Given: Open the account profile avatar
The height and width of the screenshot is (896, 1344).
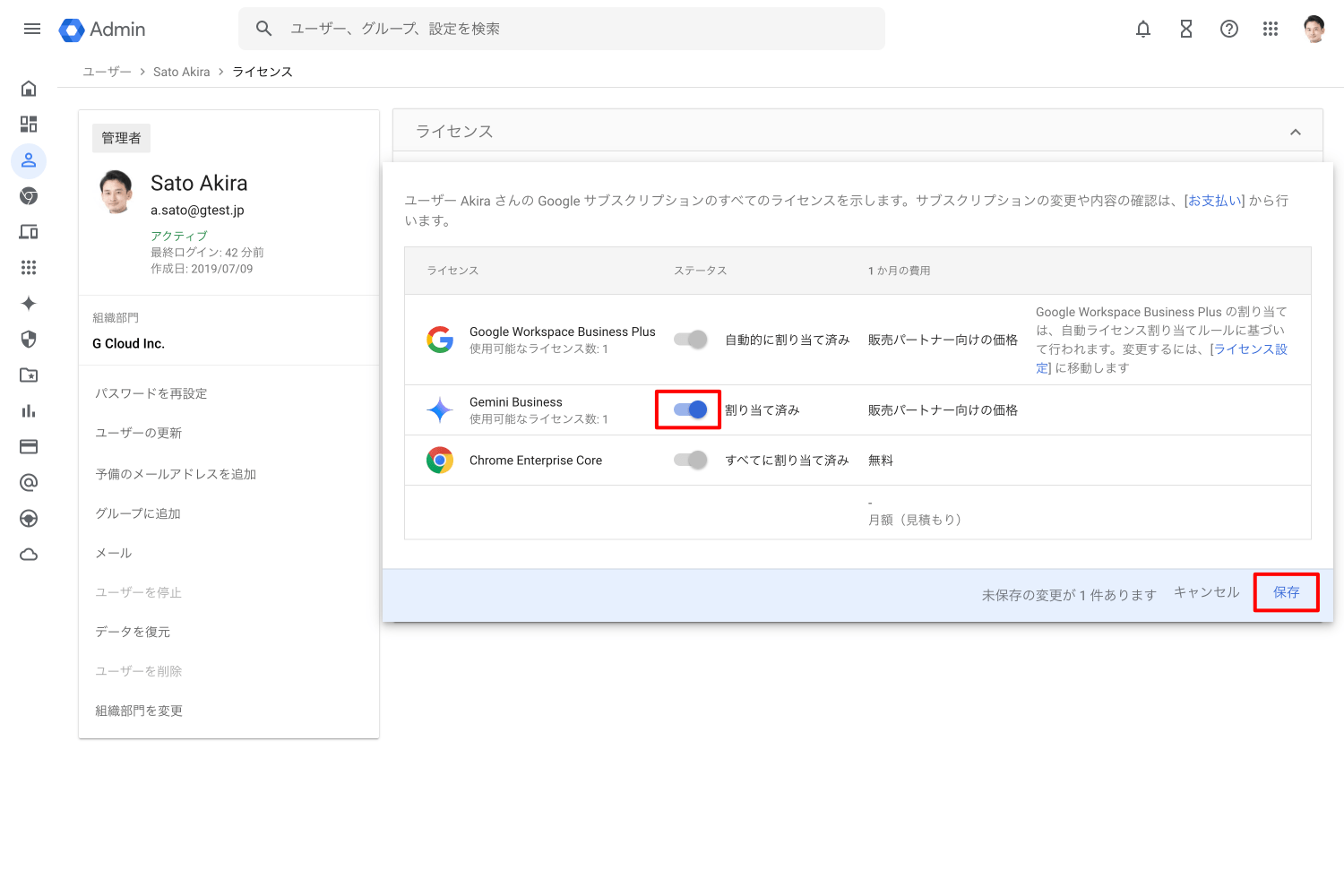Looking at the screenshot, I should tap(1314, 29).
